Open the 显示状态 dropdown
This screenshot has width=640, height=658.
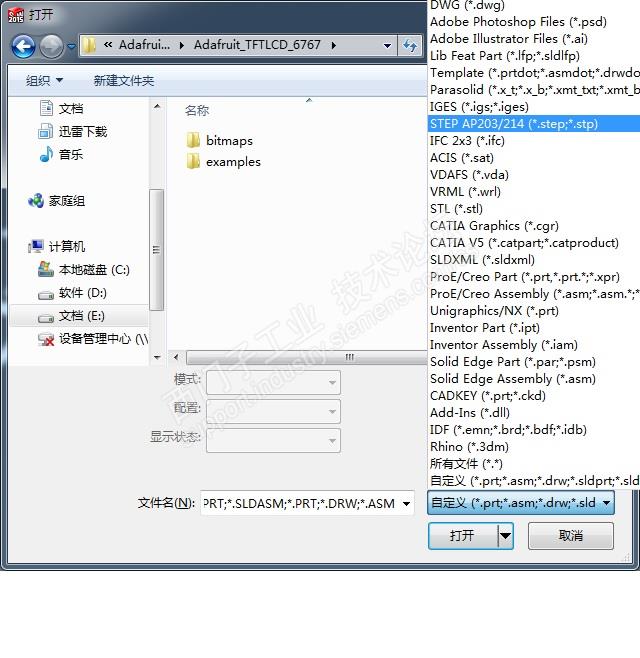point(273,441)
